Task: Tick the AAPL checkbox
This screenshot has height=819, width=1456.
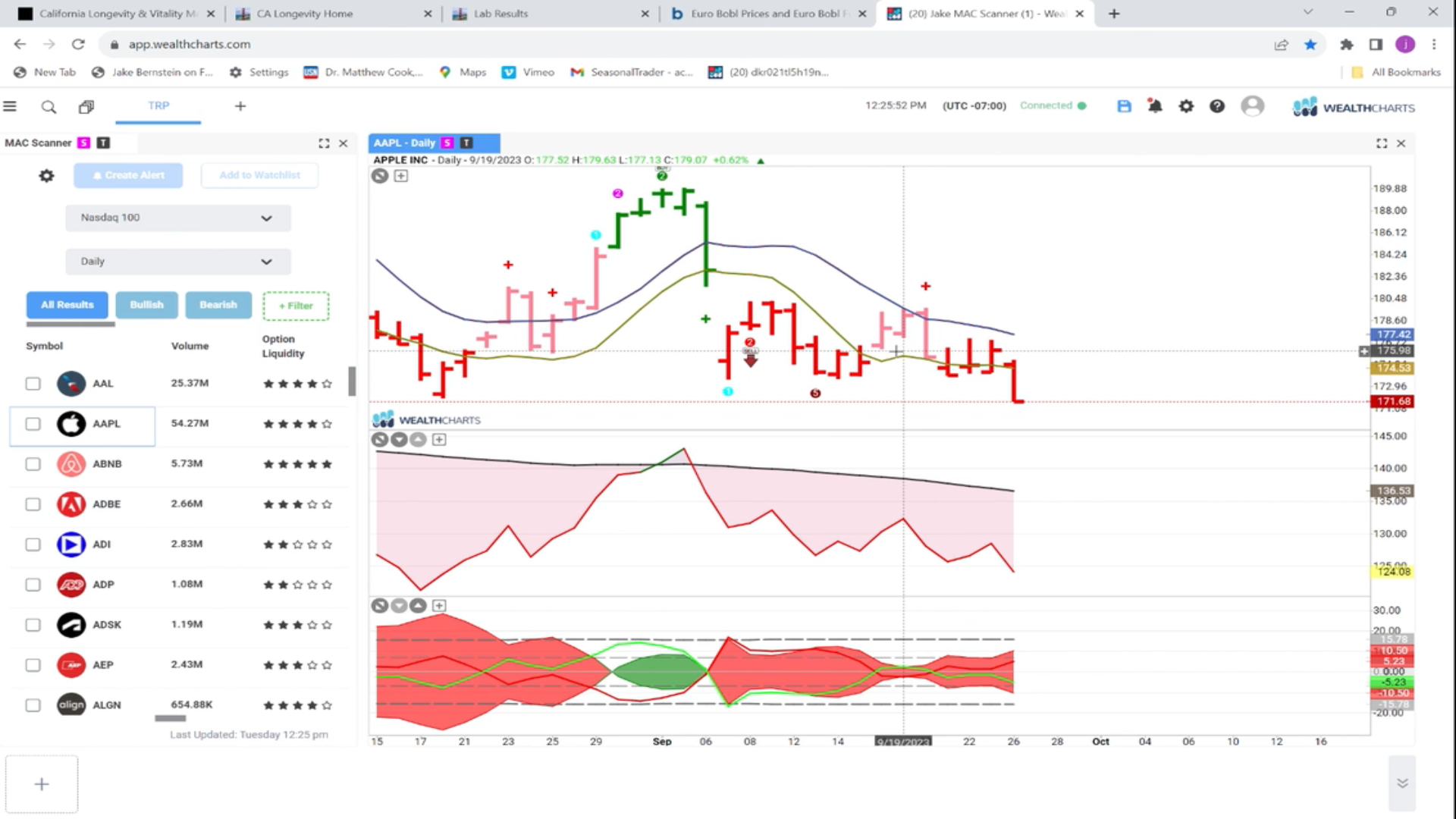Action: pyautogui.click(x=33, y=424)
